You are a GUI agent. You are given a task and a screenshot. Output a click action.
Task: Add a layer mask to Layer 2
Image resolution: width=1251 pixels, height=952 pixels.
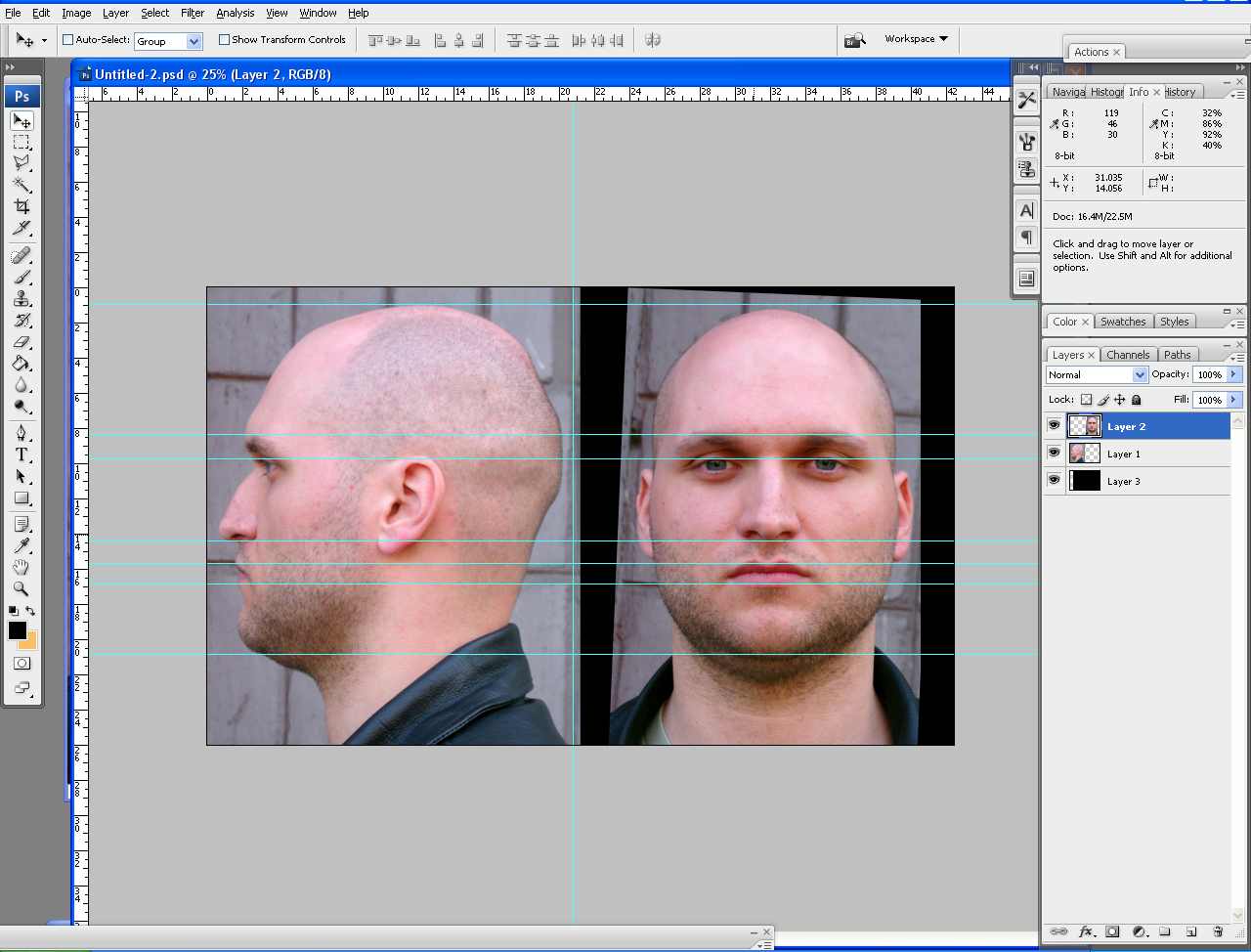click(1112, 931)
